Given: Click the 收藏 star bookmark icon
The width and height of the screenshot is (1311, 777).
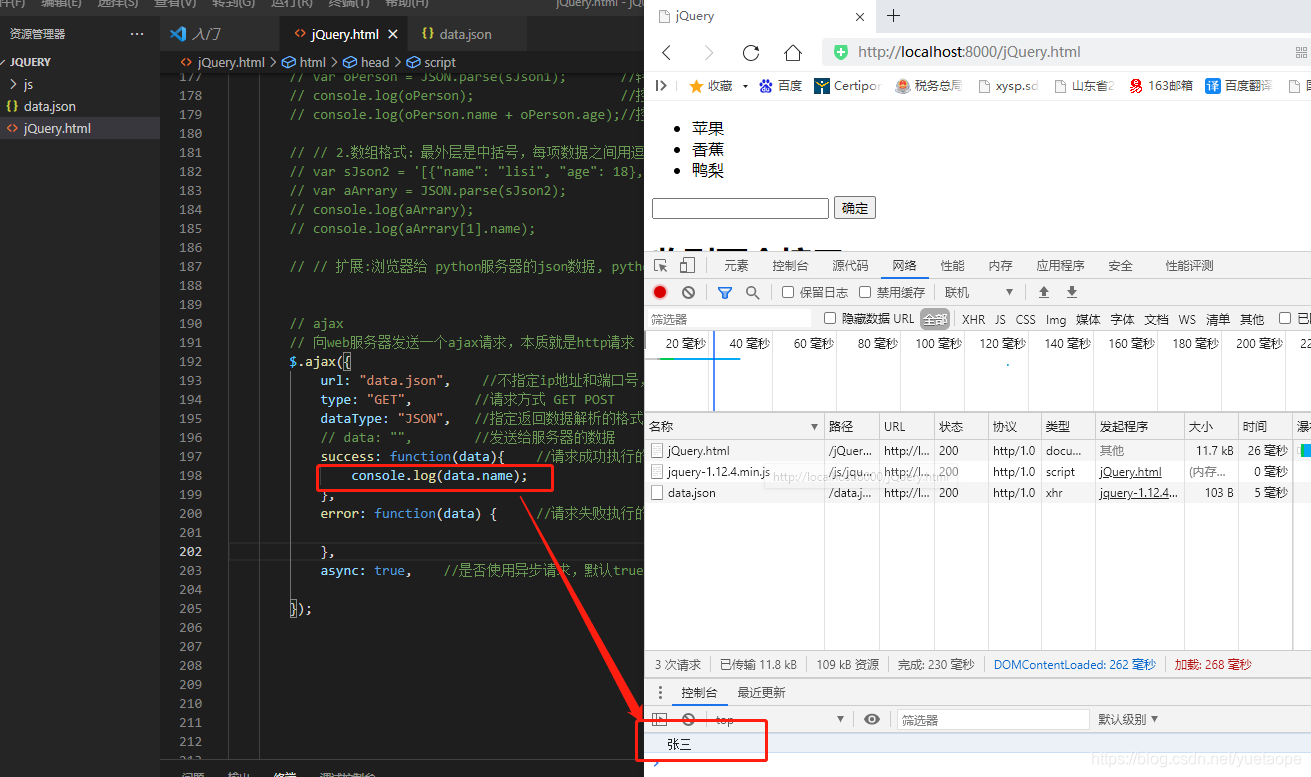Looking at the screenshot, I should point(696,86).
